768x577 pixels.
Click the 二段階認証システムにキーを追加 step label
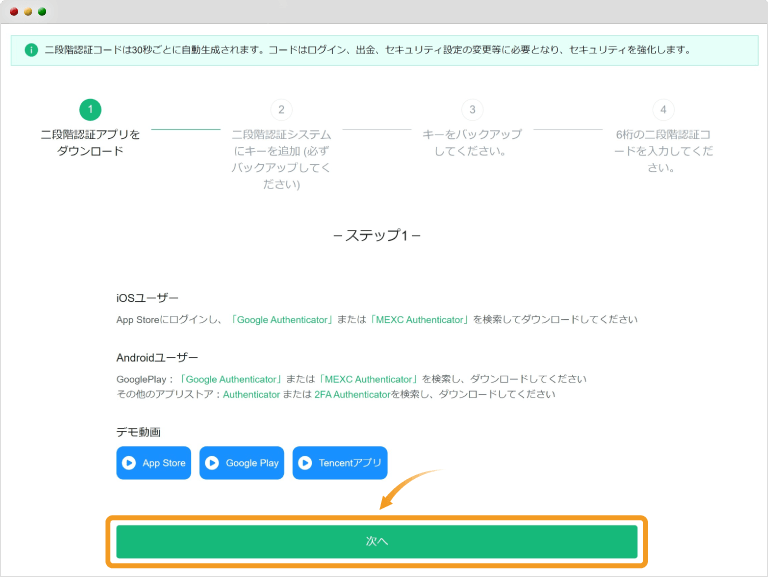(281, 159)
